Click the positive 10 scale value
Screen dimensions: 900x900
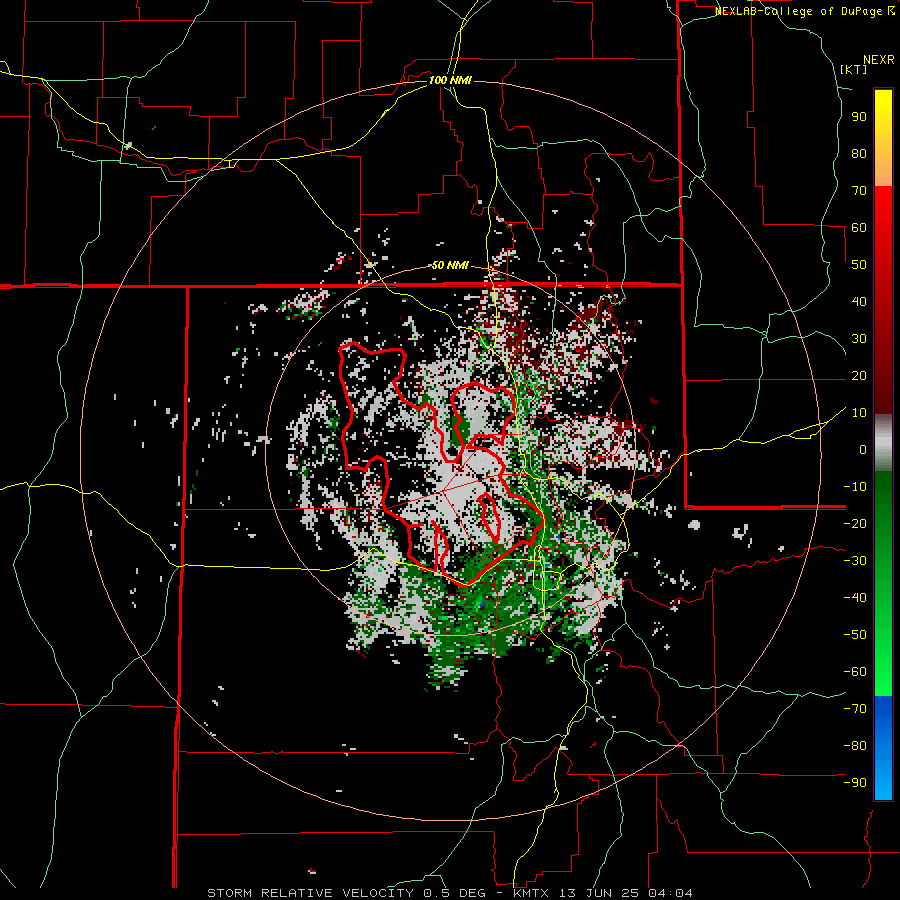point(859,413)
